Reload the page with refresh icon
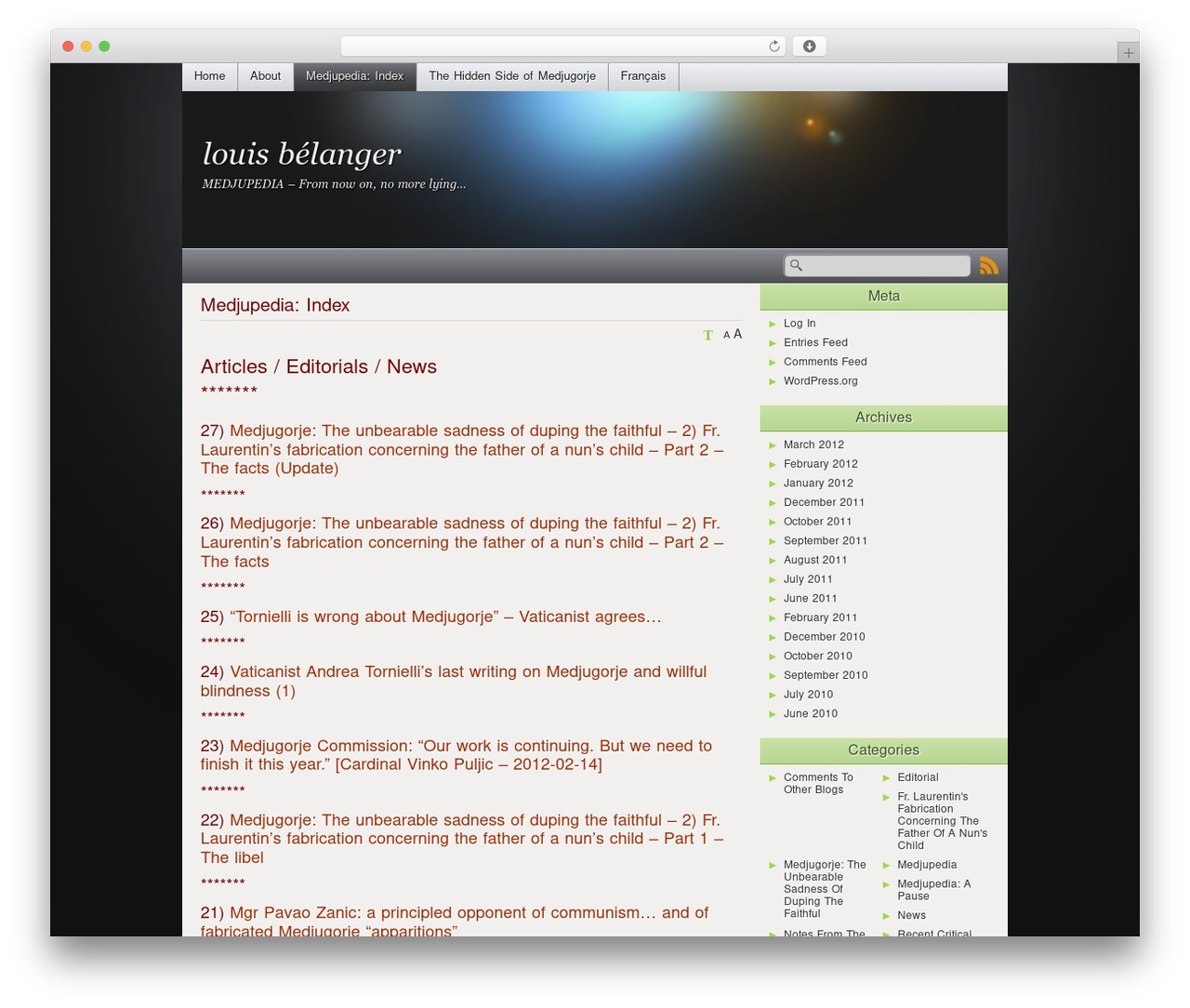This screenshot has width=1190, height=1008. [774, 46]
